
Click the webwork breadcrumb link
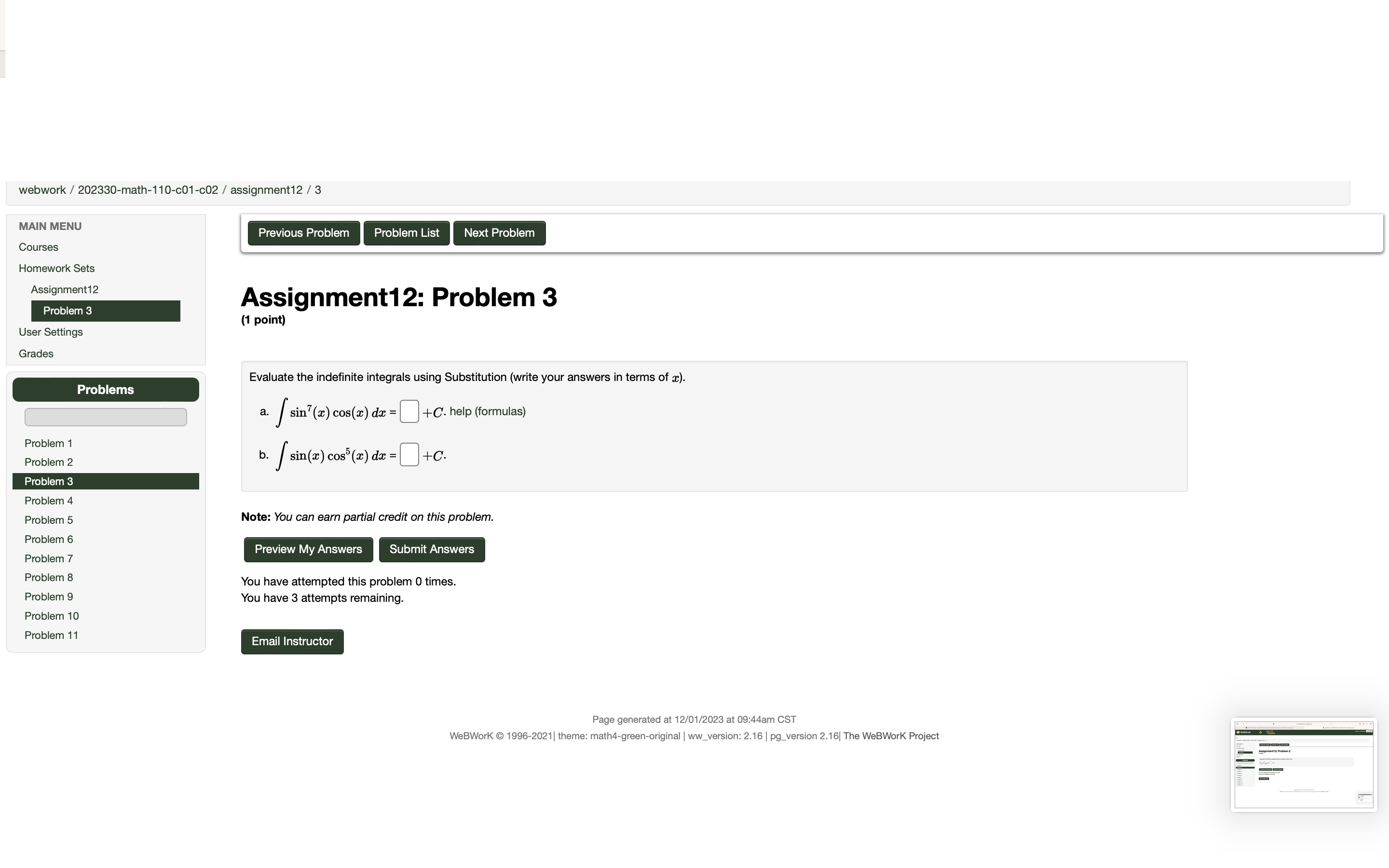point(42,190)
